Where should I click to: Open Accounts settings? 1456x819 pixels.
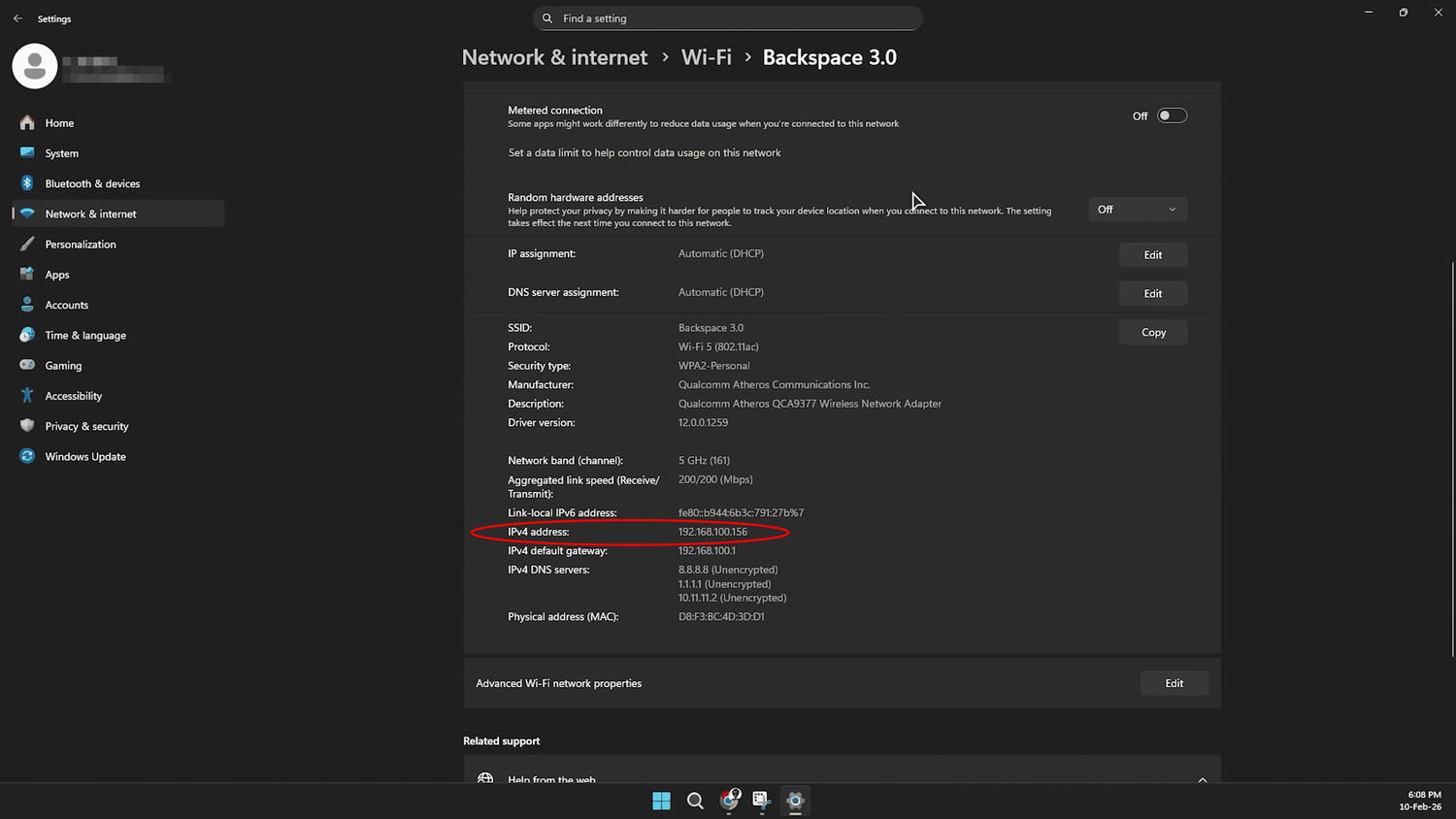[117, 305]
